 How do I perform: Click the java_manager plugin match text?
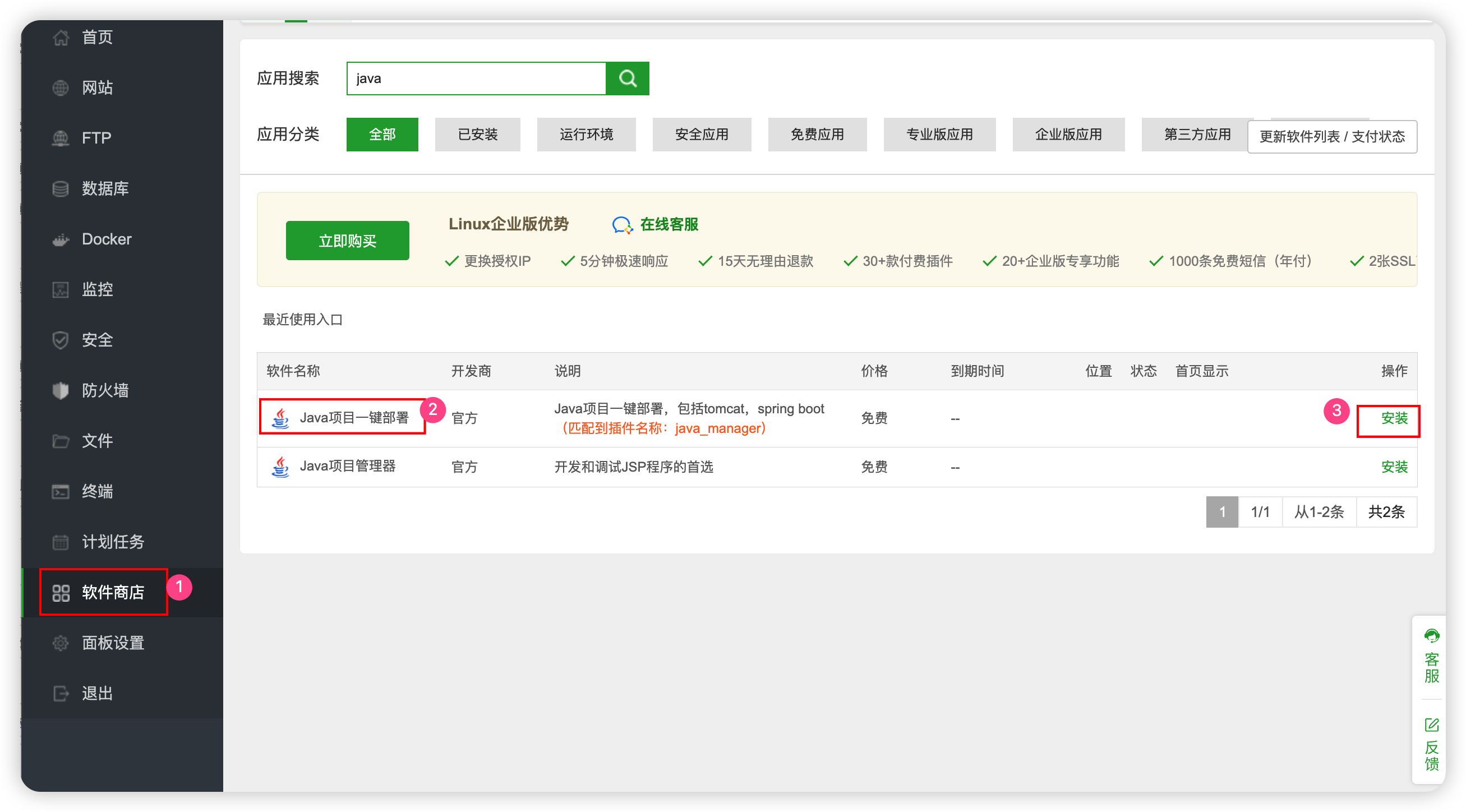[x=663, y=429]
